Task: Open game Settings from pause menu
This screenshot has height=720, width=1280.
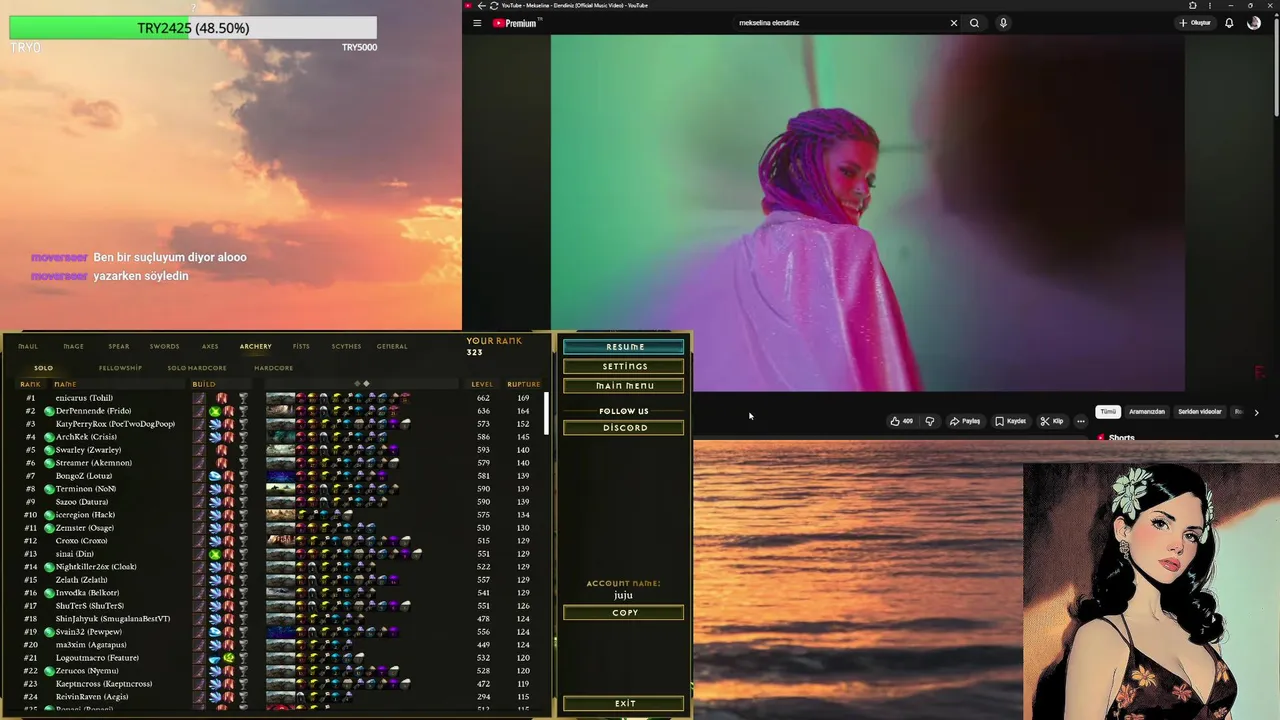Action: coord(624,366)
